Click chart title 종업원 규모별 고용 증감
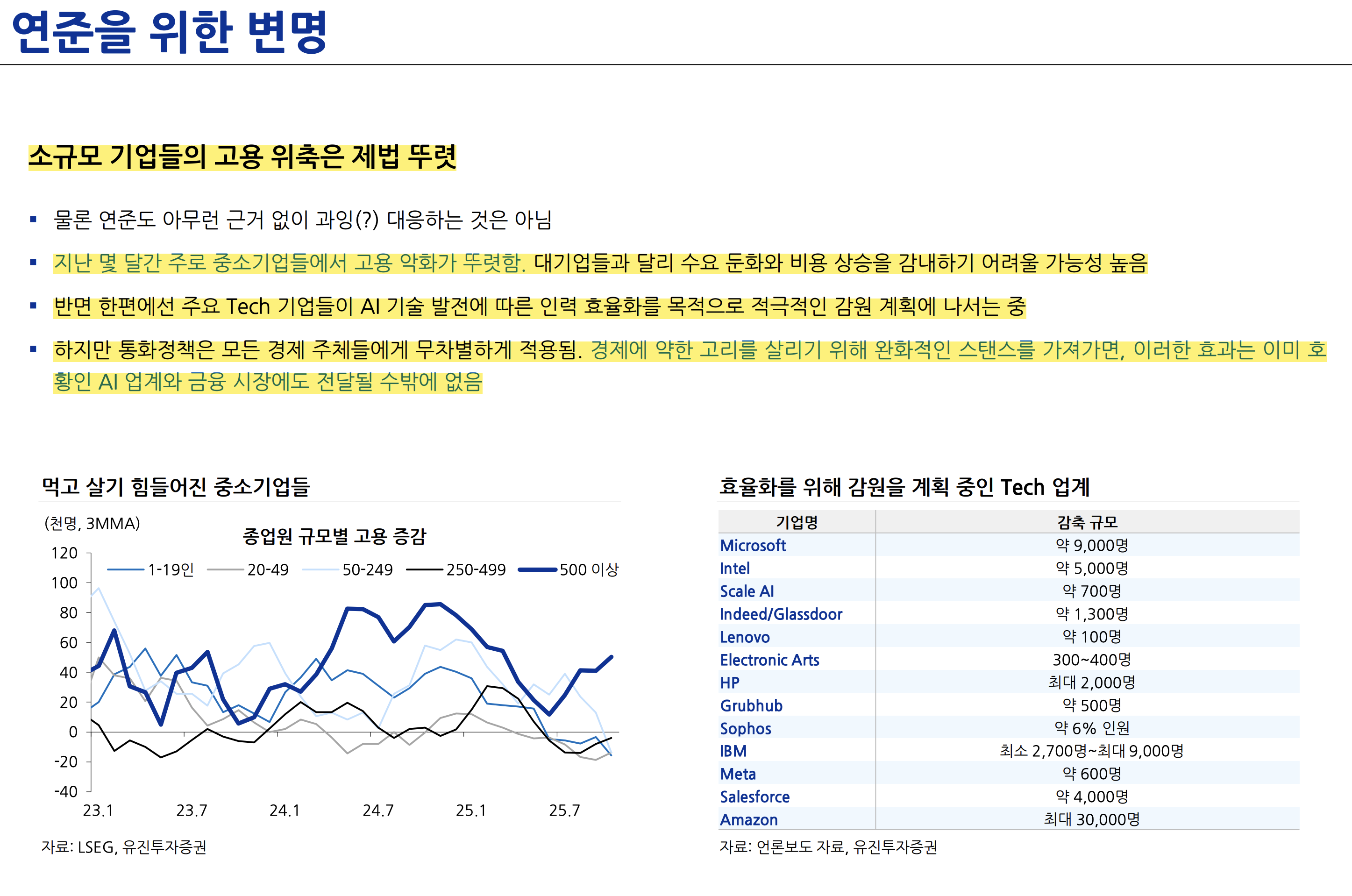Viewport: 1352px width, 896px height. [x=334, y=536]
